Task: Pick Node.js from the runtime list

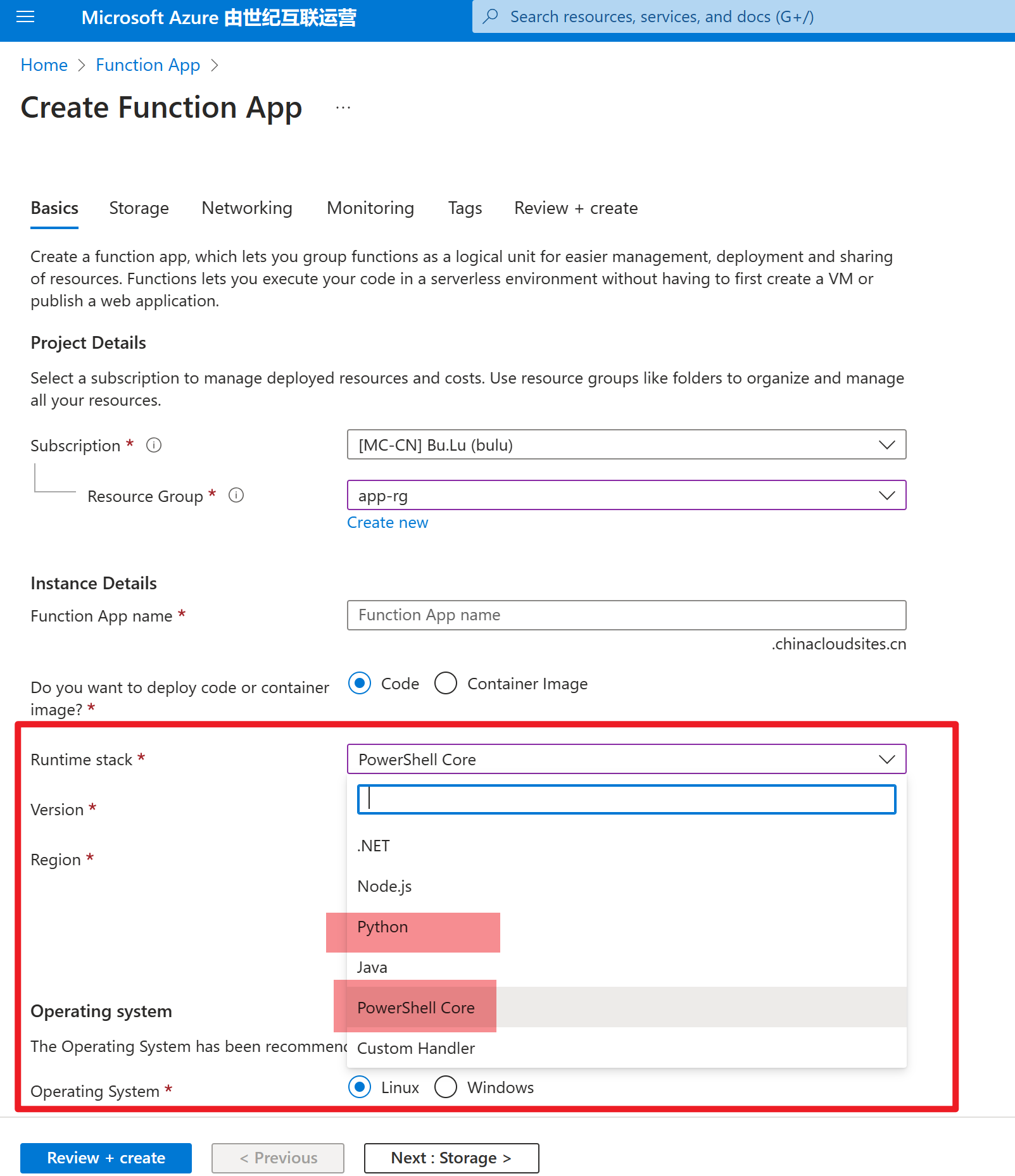Action: point(384,887)
